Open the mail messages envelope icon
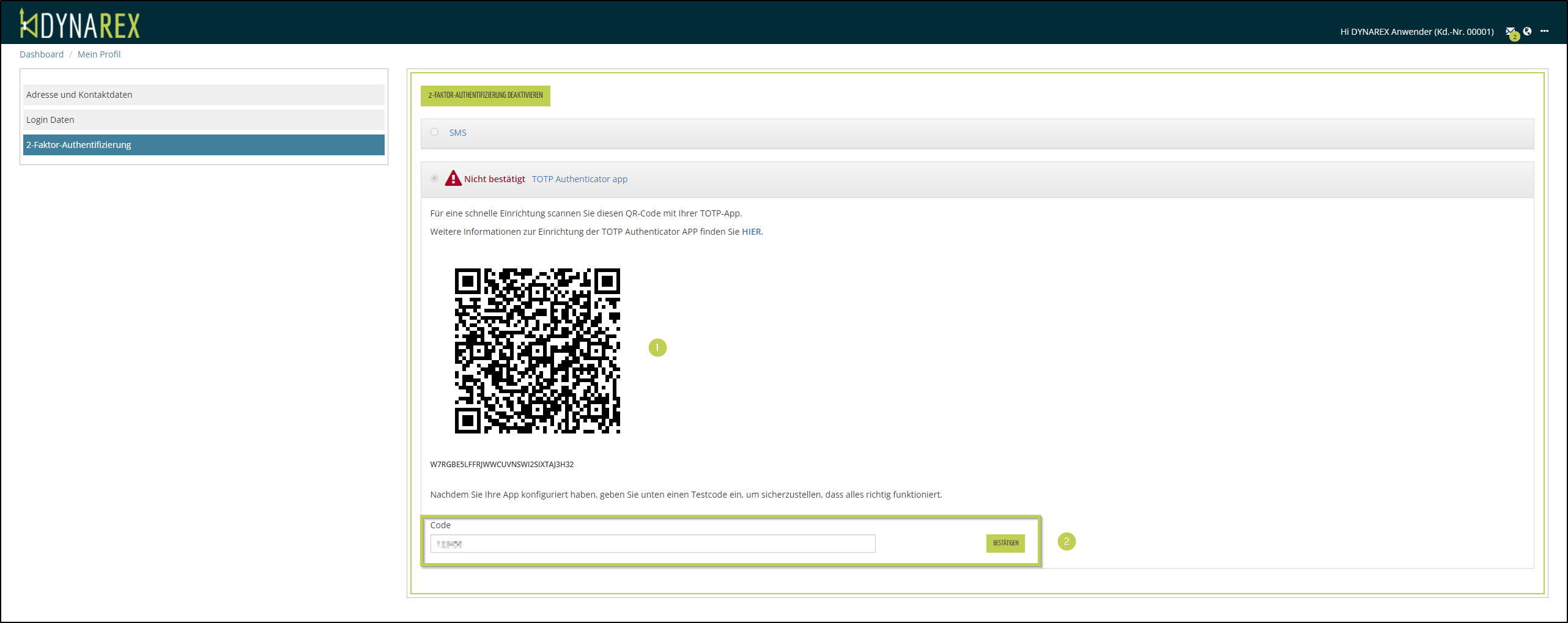The width and height of the screenshot is (1568, 623). pos(1510,32)
